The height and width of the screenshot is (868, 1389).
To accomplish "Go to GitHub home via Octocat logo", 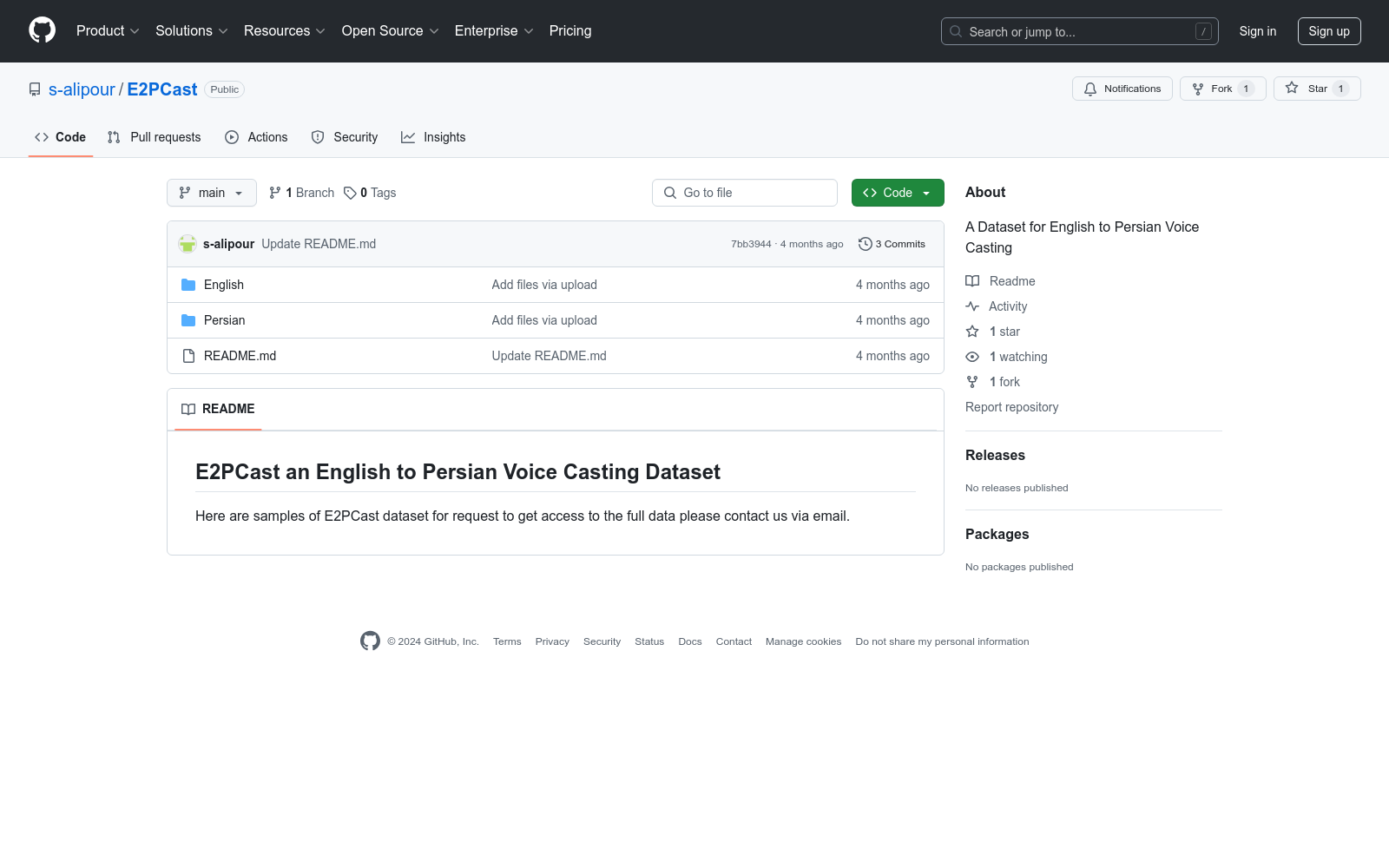I will [x=42, y=30].
